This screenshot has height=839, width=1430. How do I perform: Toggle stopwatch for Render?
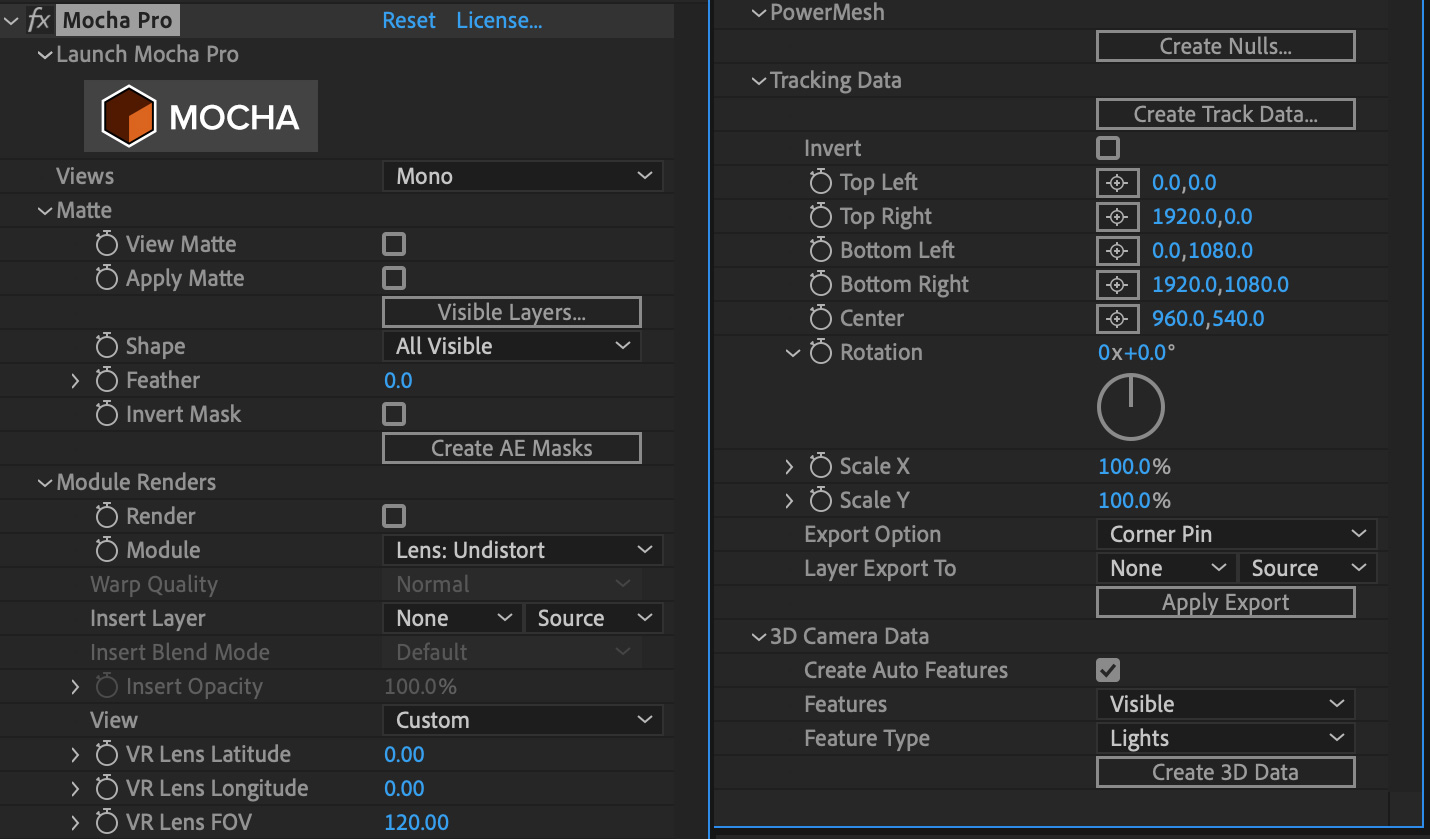107,516
